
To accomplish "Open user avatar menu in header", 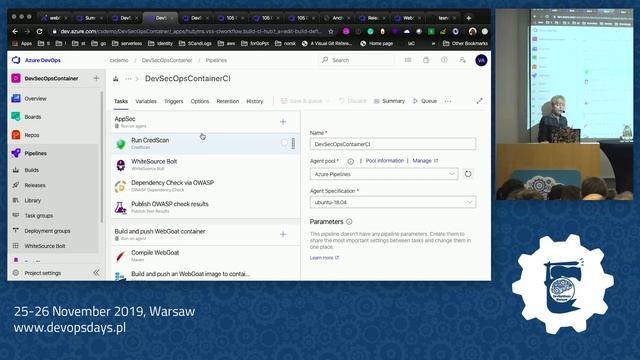I will point(481,60).
